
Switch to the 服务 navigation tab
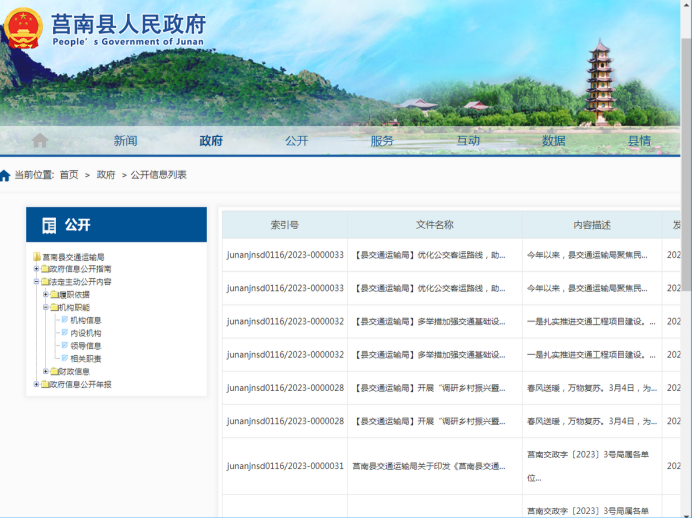(382, 141)
